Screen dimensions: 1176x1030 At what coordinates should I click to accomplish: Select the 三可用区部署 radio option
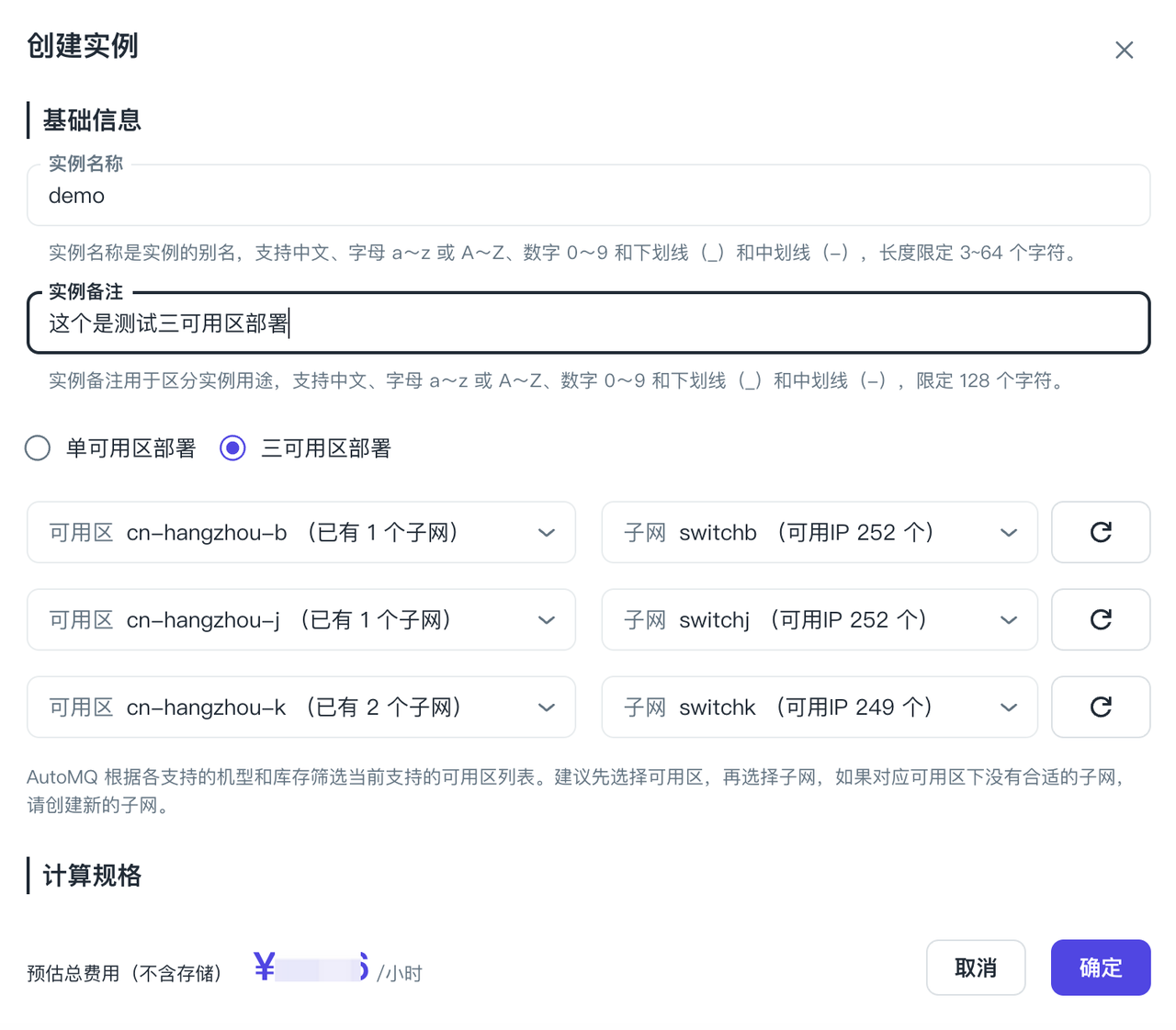233,448
